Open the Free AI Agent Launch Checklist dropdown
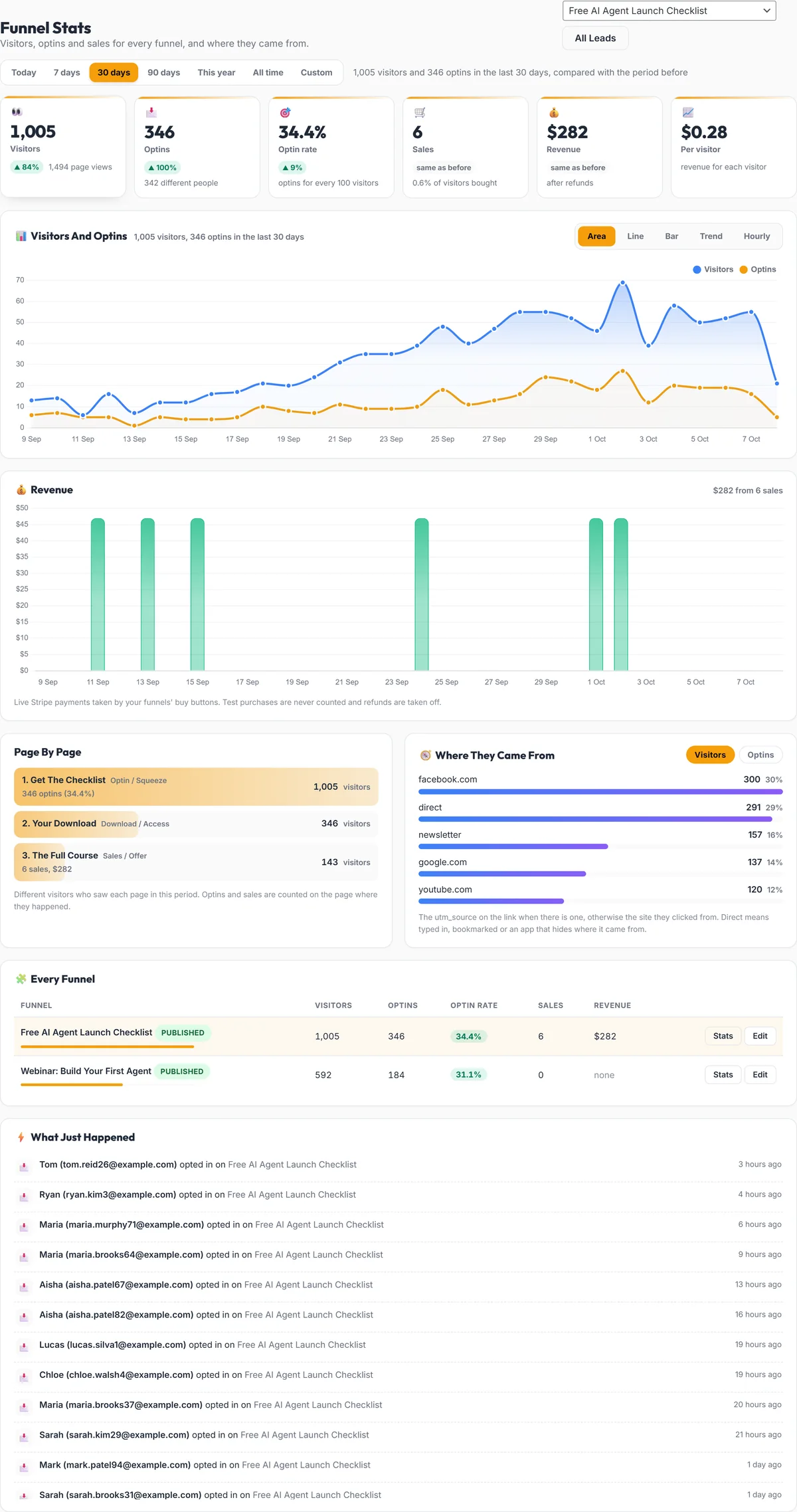 [x=669, y=11]
